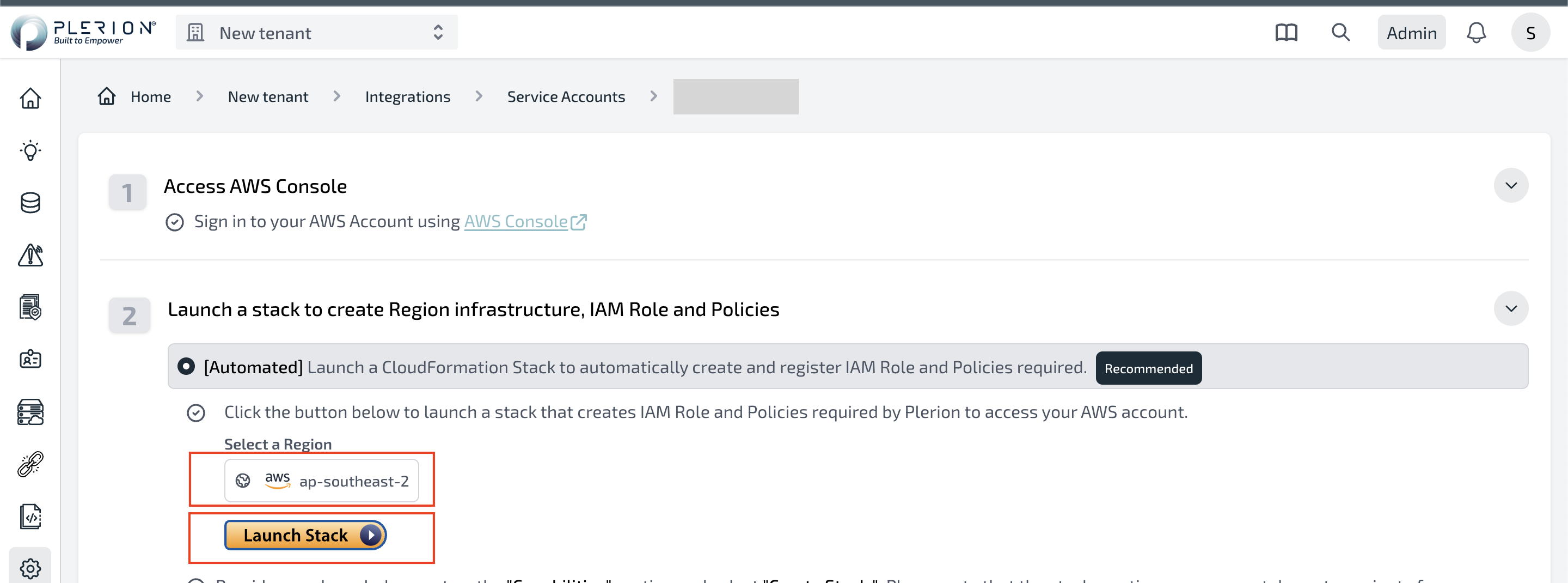
Task: Open the cloud server sidebar icon
Action: click(30, 412)
